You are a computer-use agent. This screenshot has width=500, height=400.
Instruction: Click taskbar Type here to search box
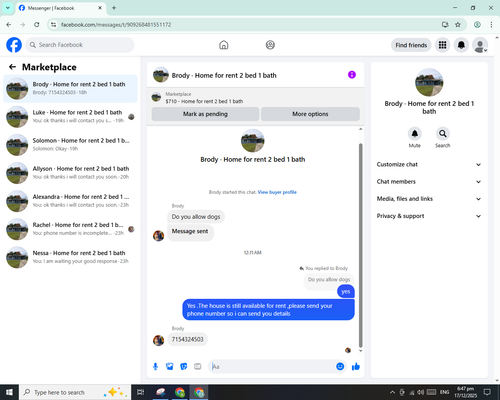tap(75, 392)
